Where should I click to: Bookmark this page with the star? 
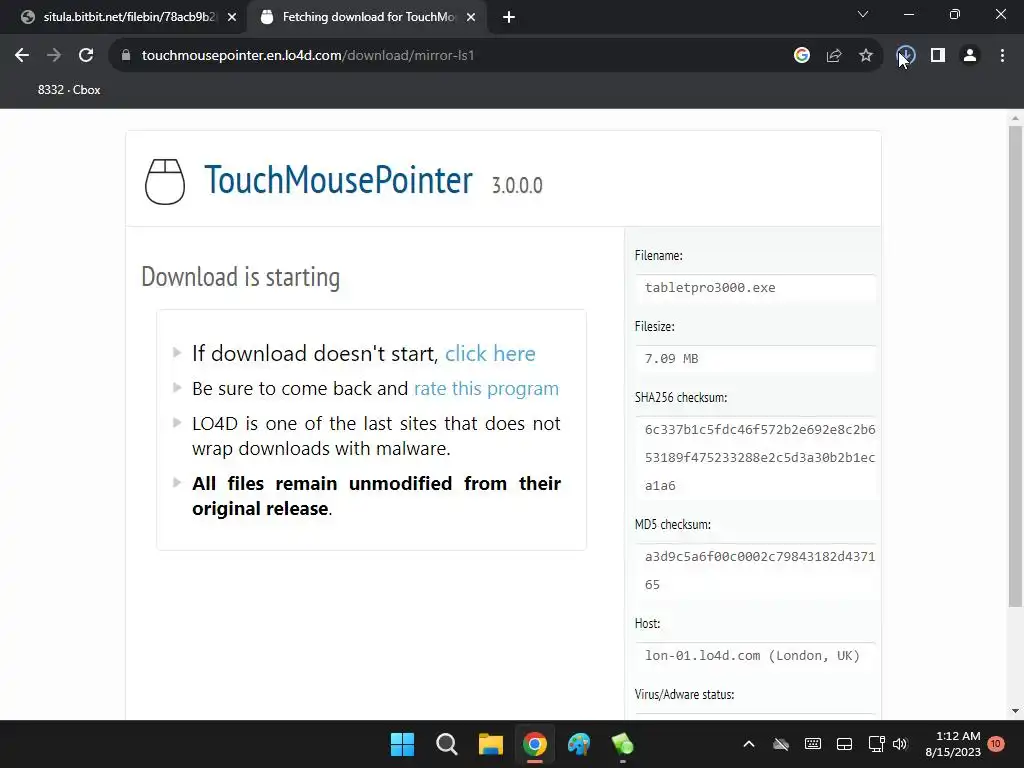(x=866, y=56)
